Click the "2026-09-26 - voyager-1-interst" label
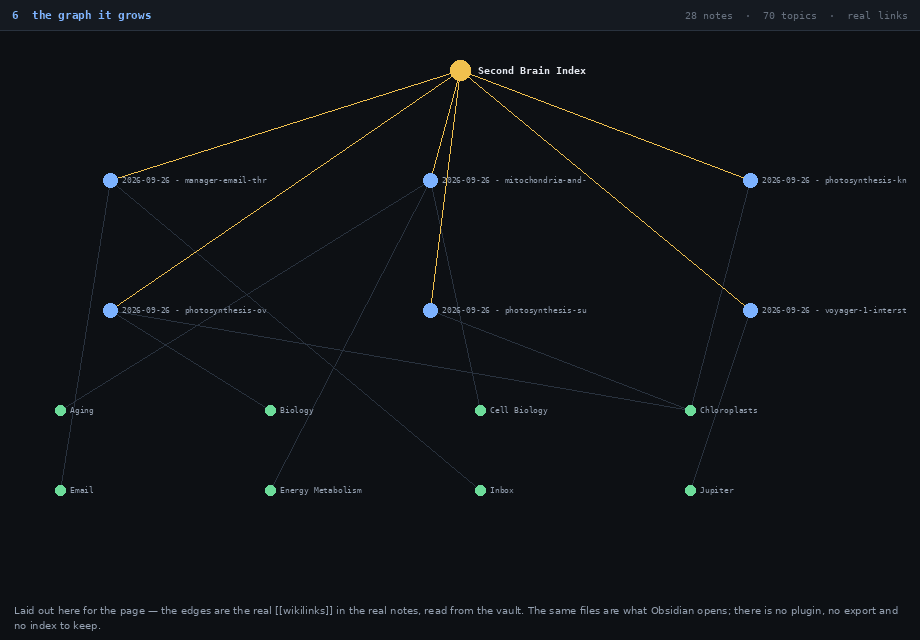Image resolution: width=920 pixels, height=640 pixels. (834, 310)
